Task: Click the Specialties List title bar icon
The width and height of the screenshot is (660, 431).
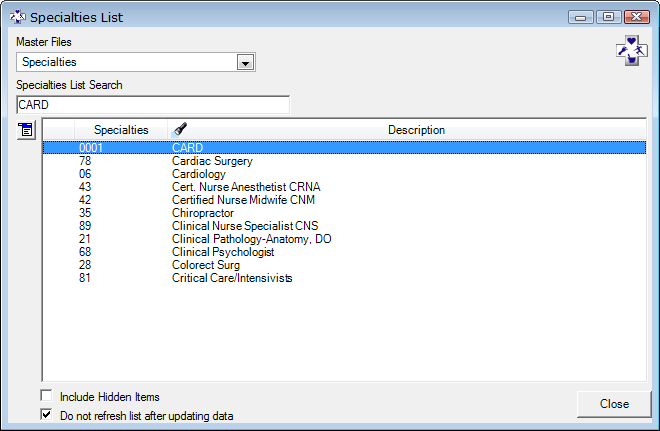Action: [x=16, y=17]
